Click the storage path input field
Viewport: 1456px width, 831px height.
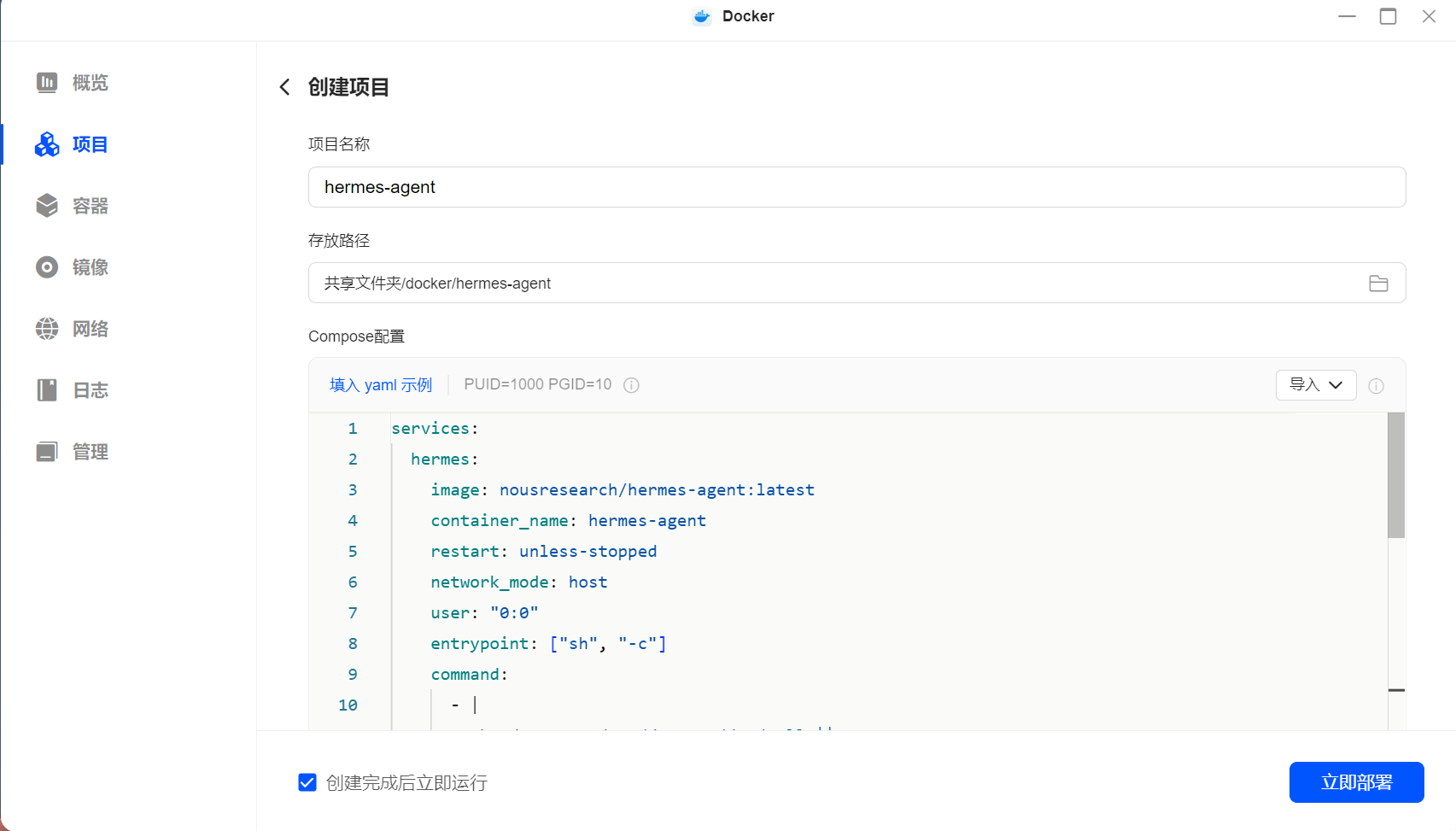[857, 283]
